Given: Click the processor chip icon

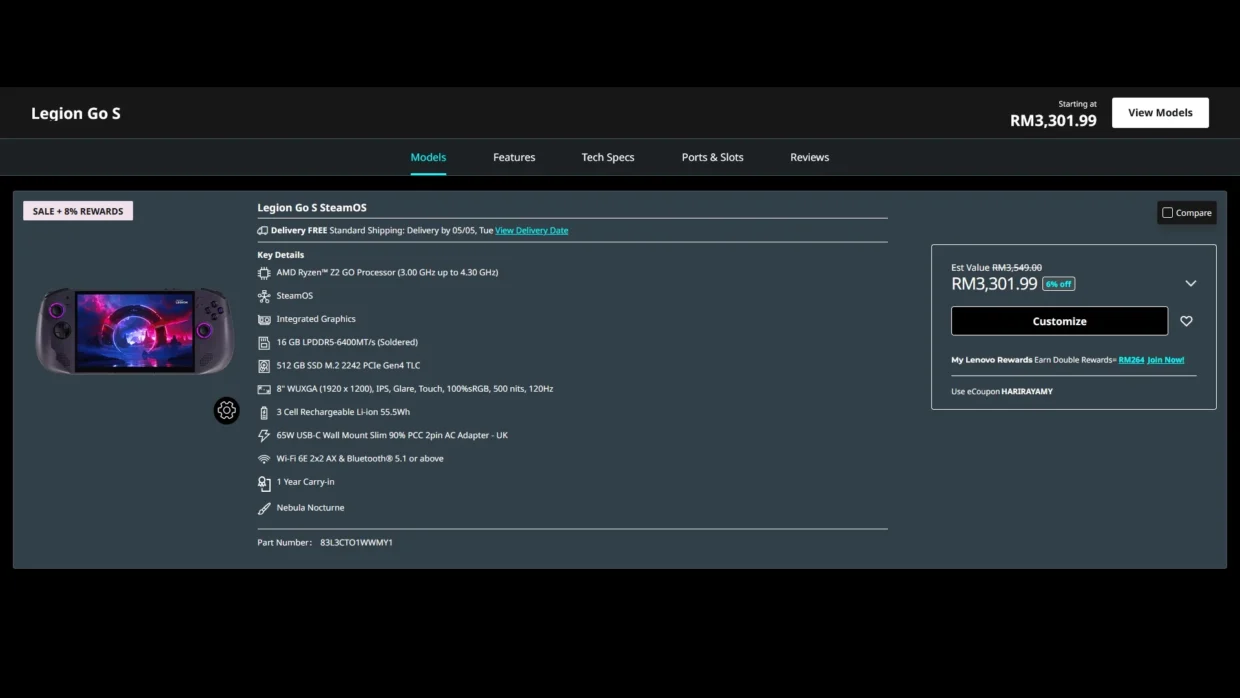Looking at the screenshot, I should click(264, 273).
